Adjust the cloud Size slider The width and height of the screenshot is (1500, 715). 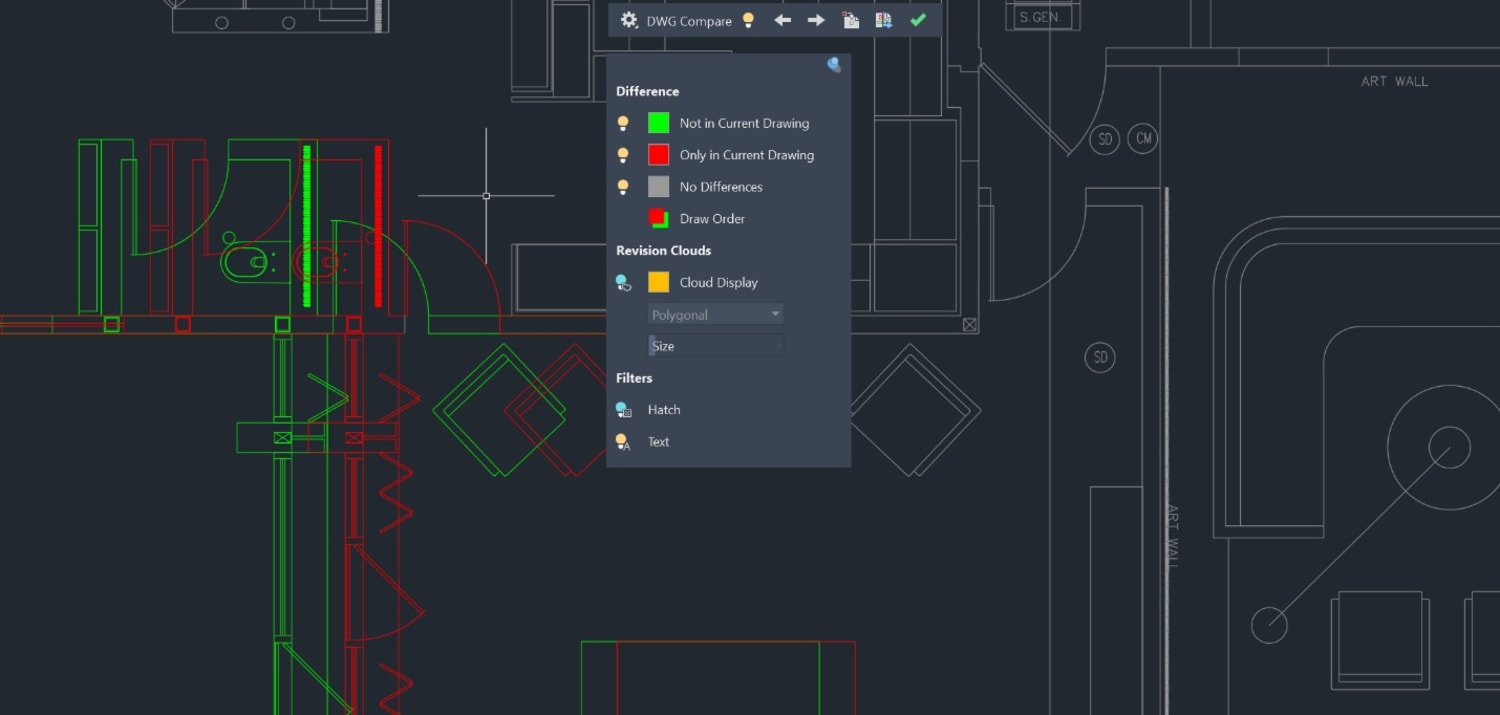pos(716,346)
